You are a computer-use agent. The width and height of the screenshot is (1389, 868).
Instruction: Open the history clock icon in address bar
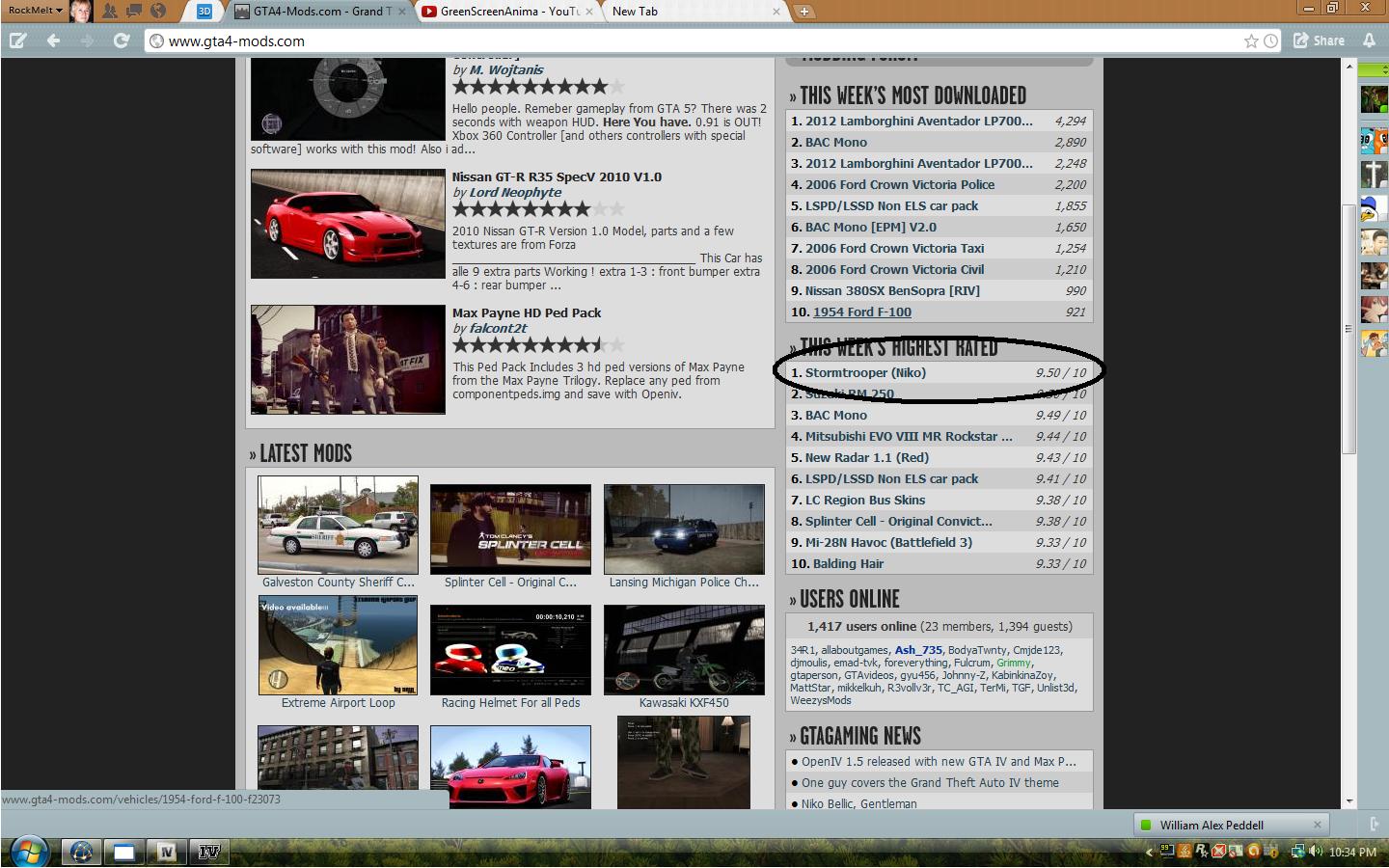pyautogui.click(x=1270, y=41)
